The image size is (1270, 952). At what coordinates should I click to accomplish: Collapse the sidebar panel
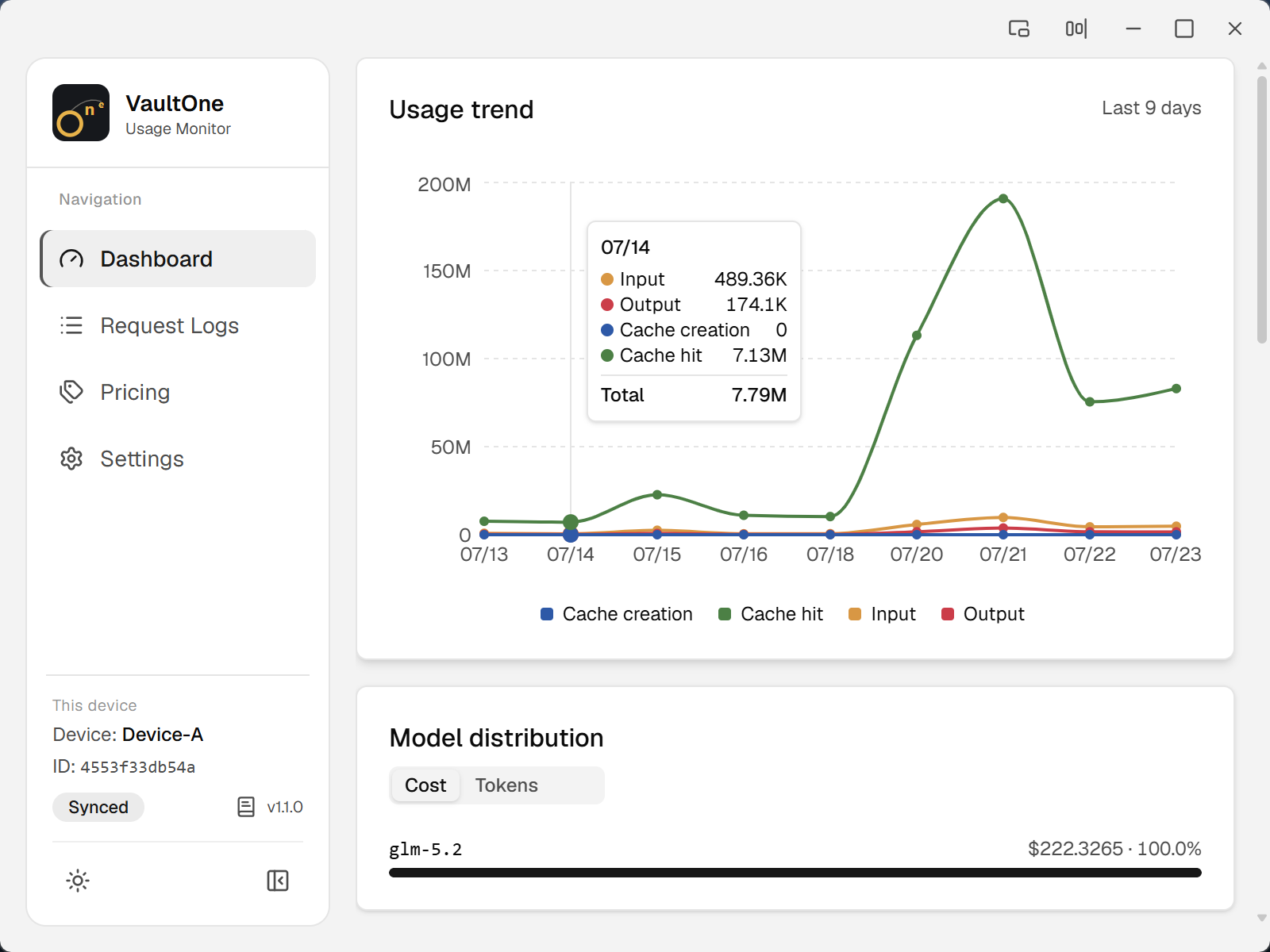tap(278, 881)
